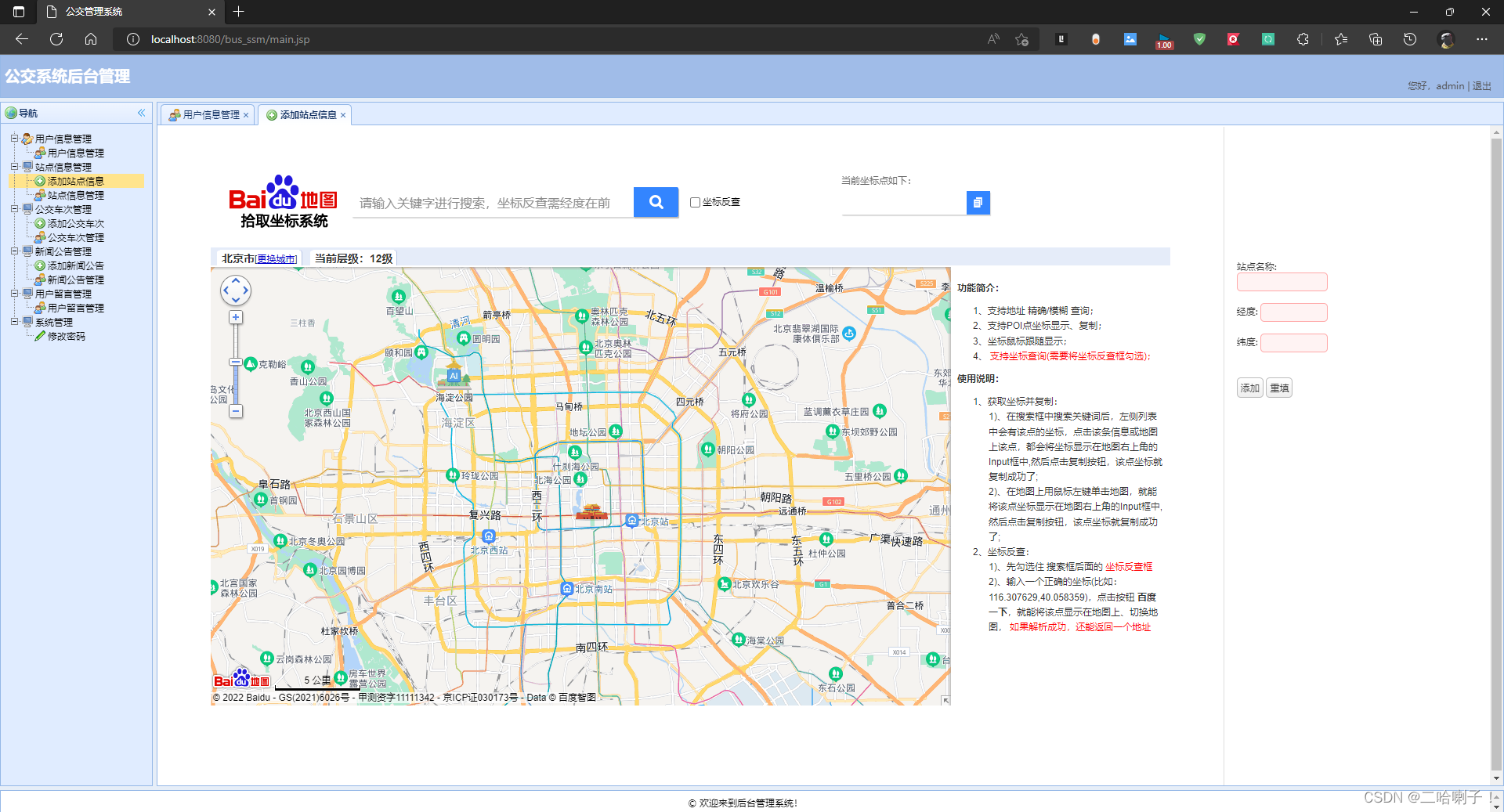The width and height of the screenshot is (1504, 812).
Task: Open 公交车次管理 child tree item
Action: pos(75,237)
